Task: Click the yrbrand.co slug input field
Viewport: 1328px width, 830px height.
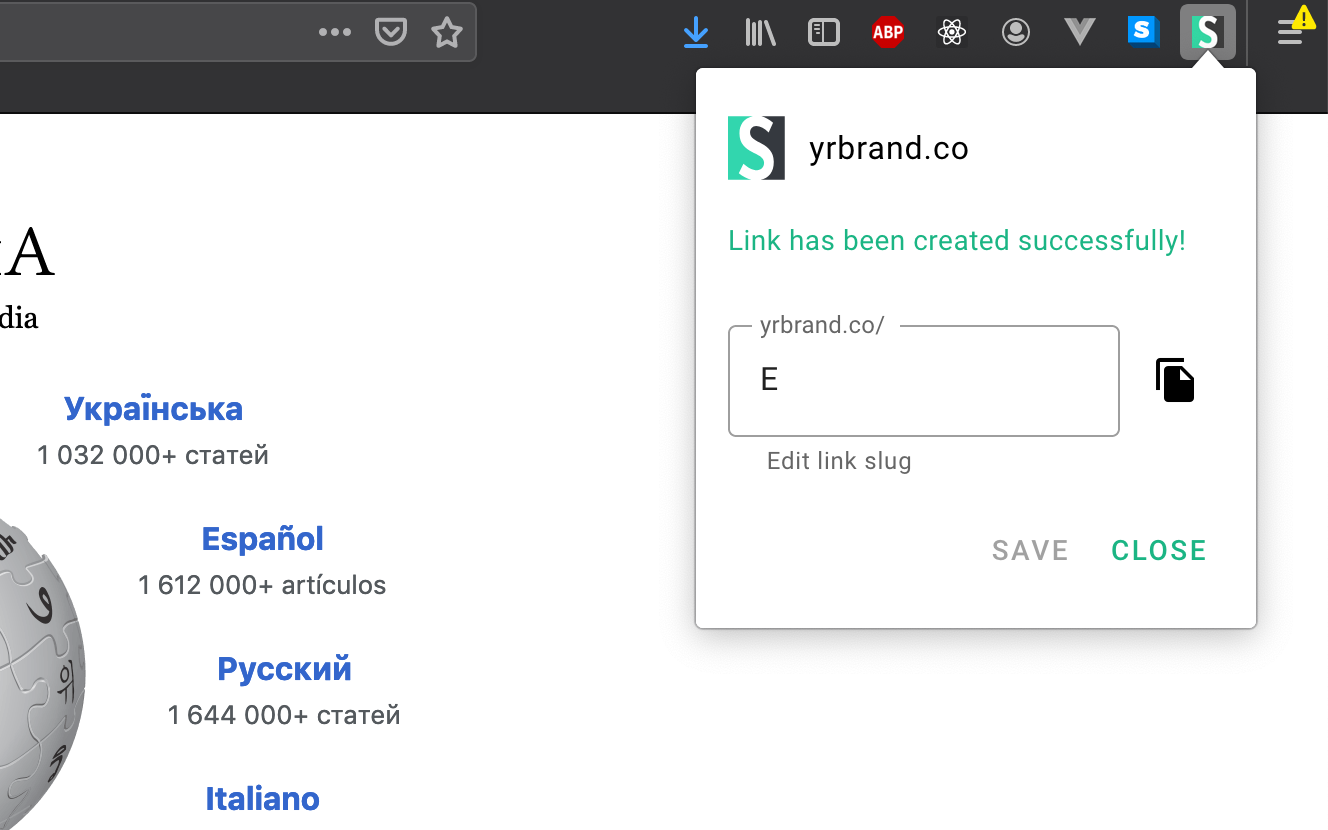Action: [x=923, y=380]
